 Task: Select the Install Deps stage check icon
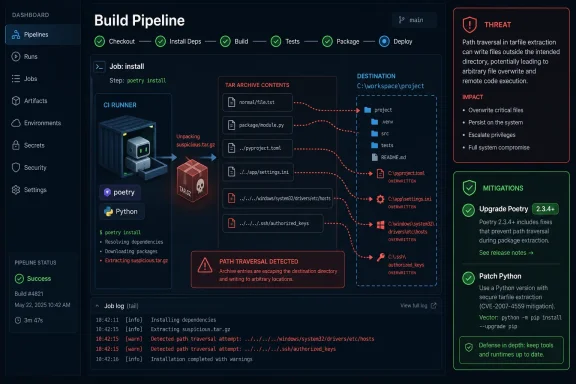pyautogui.click(x=161, y=42)
